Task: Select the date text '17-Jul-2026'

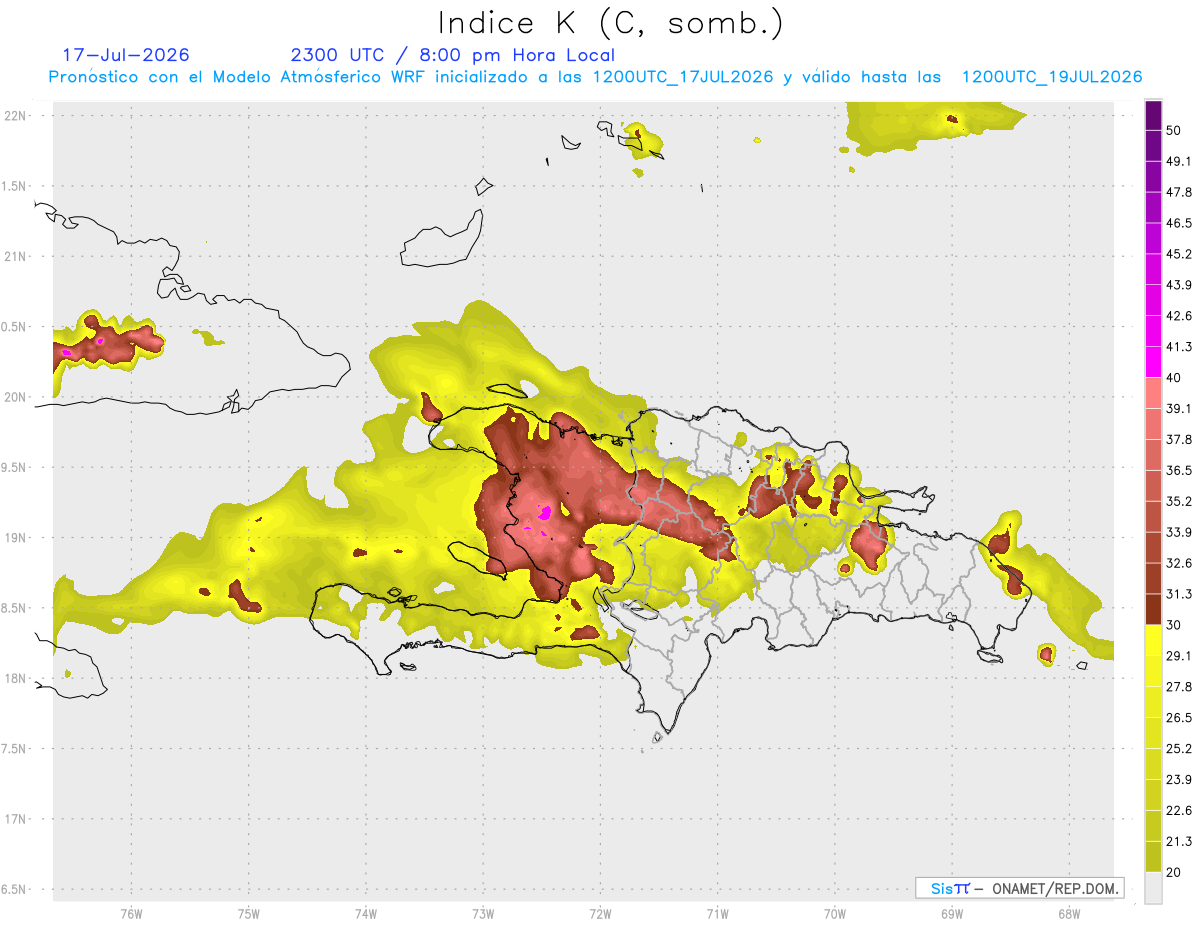Action: (126, 55)
